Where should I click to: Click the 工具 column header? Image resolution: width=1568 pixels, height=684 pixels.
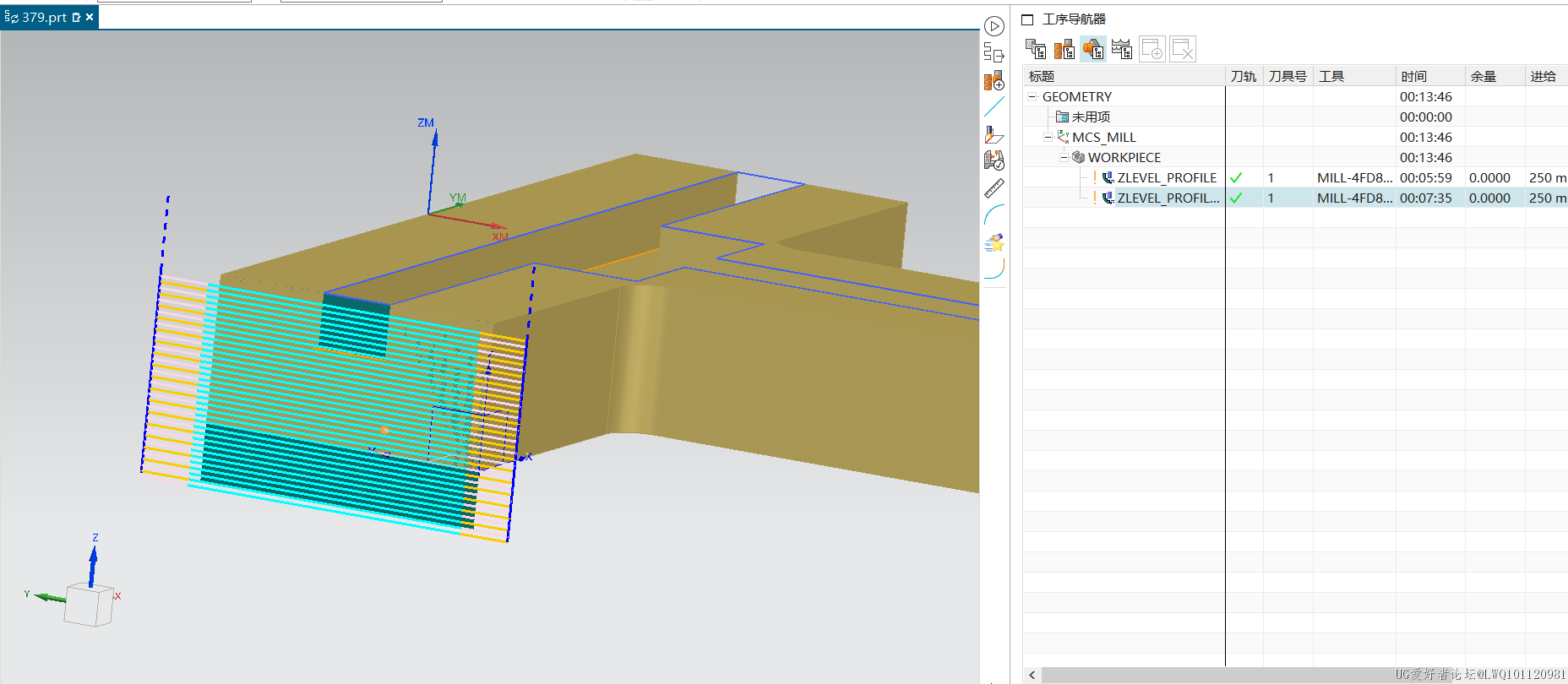pyautogui.click(x=1354, y=76)
